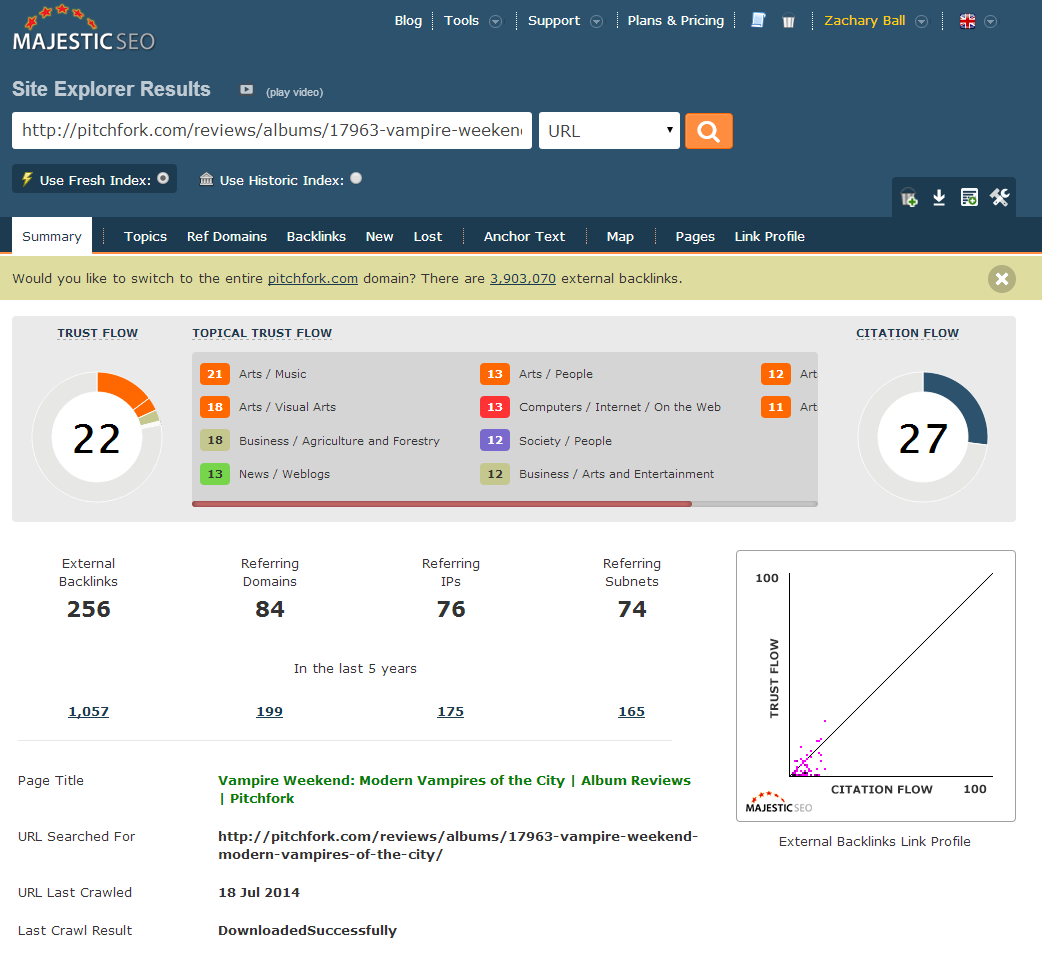Click the purple 12 Society / People badge

tap(495, 441)
